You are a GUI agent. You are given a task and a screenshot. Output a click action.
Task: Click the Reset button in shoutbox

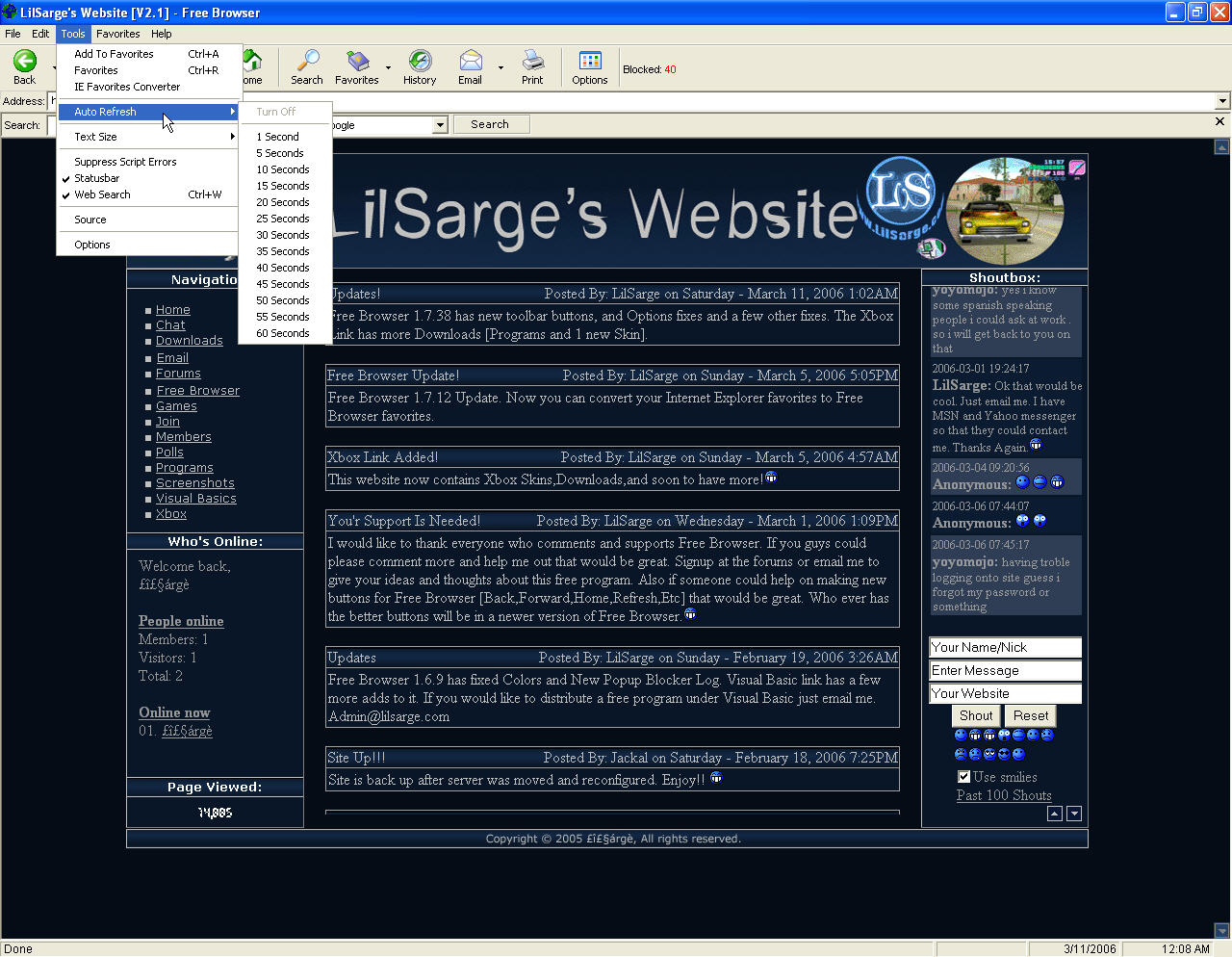point(1031,715)
